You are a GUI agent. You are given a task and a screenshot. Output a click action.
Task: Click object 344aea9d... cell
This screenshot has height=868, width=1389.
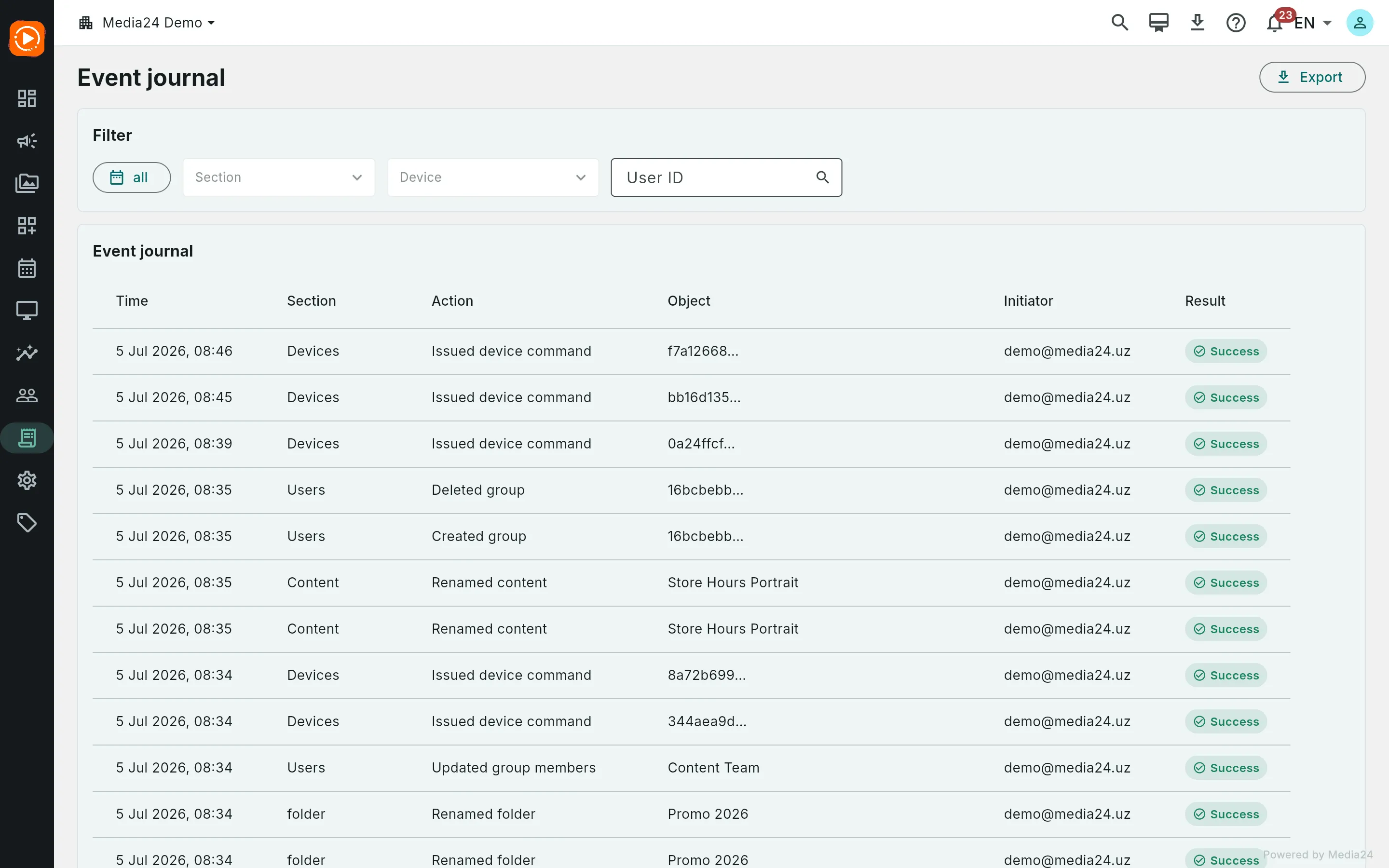(707, 721)
